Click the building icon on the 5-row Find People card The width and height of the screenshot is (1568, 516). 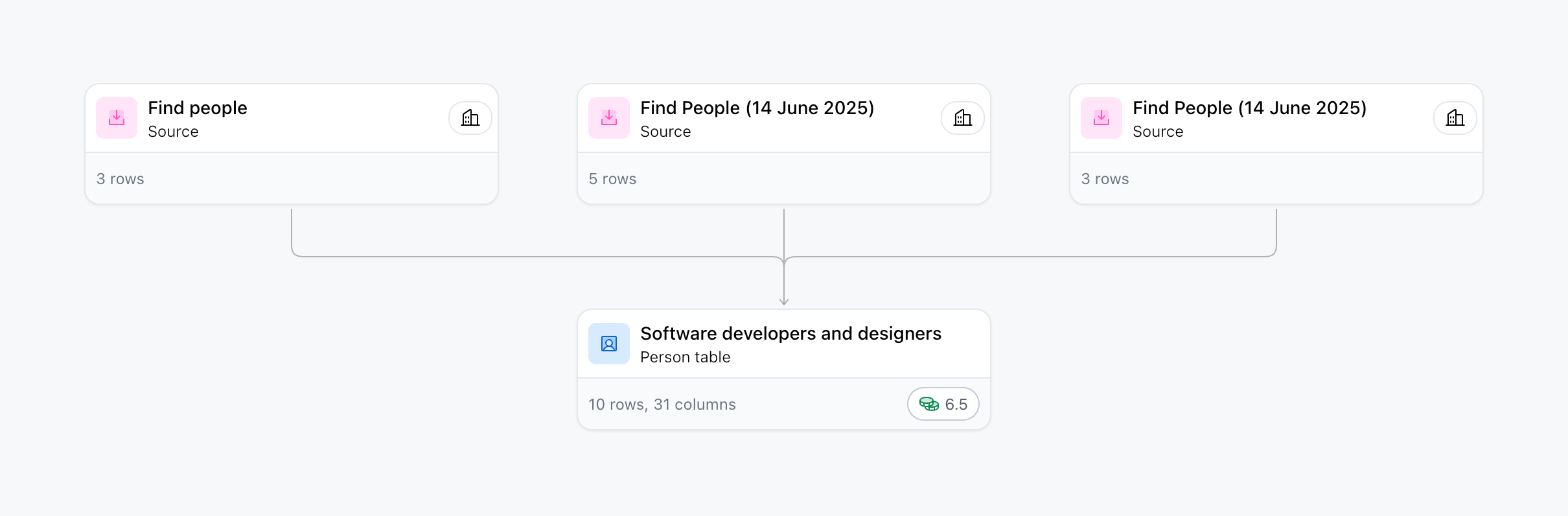963,118
